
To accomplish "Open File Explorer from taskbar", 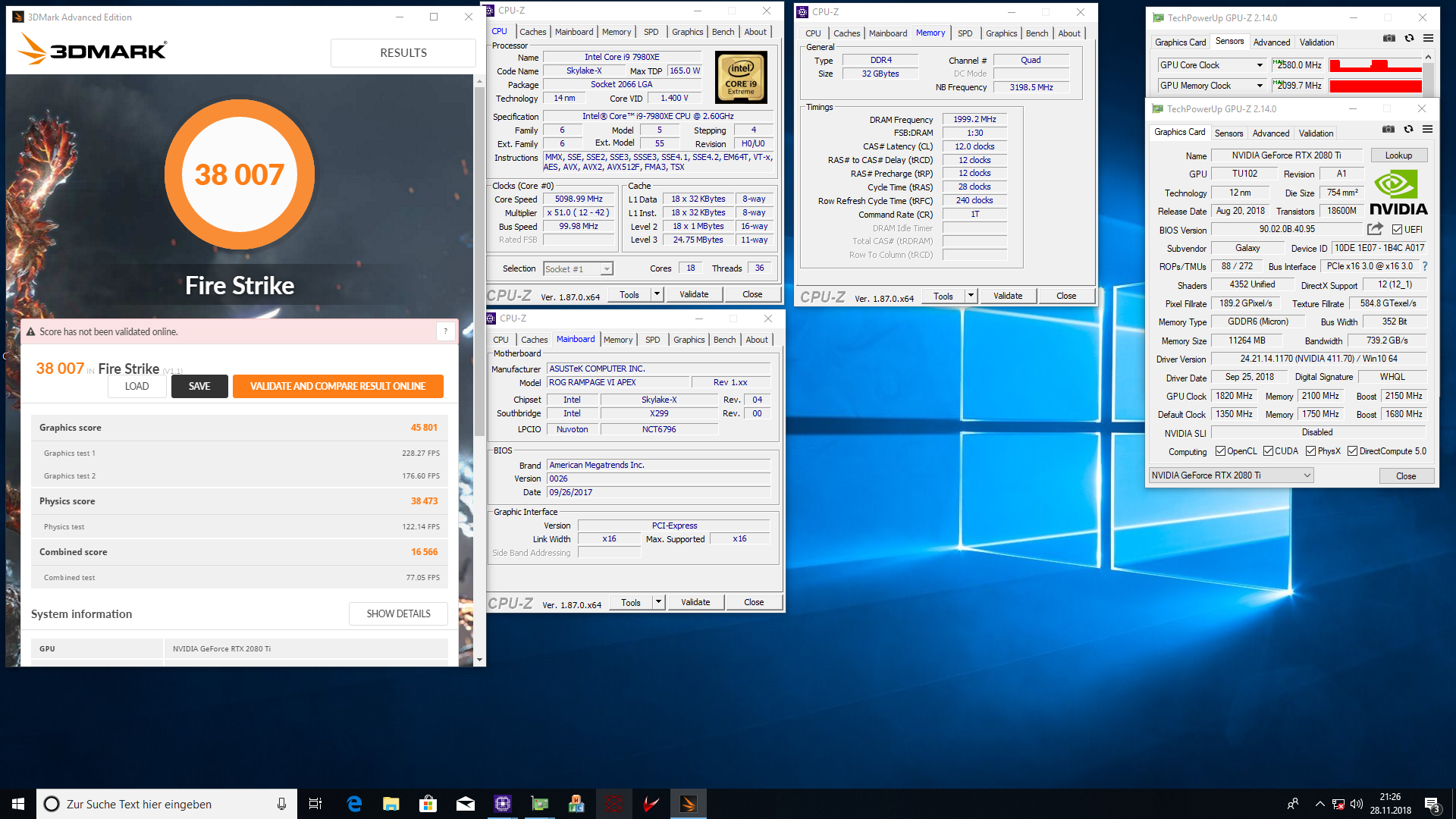I will click(x=391, y=804).
